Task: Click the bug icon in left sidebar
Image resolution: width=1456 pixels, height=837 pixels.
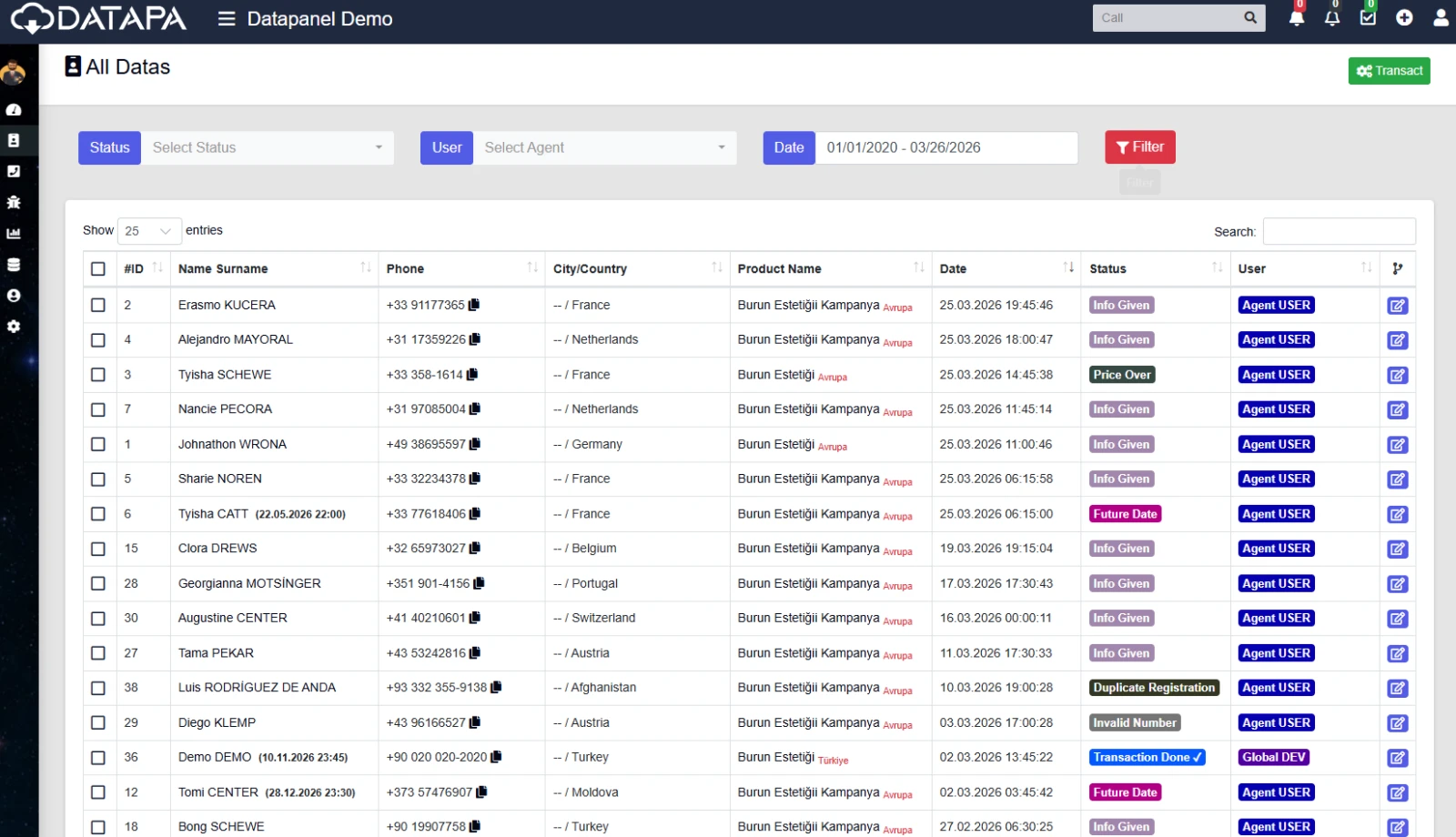Action: click(x=14, y=202)
